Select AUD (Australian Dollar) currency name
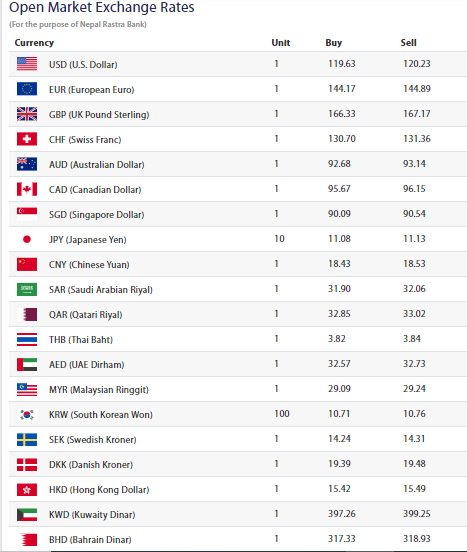The image size is (467, 552). coord(97,164)
